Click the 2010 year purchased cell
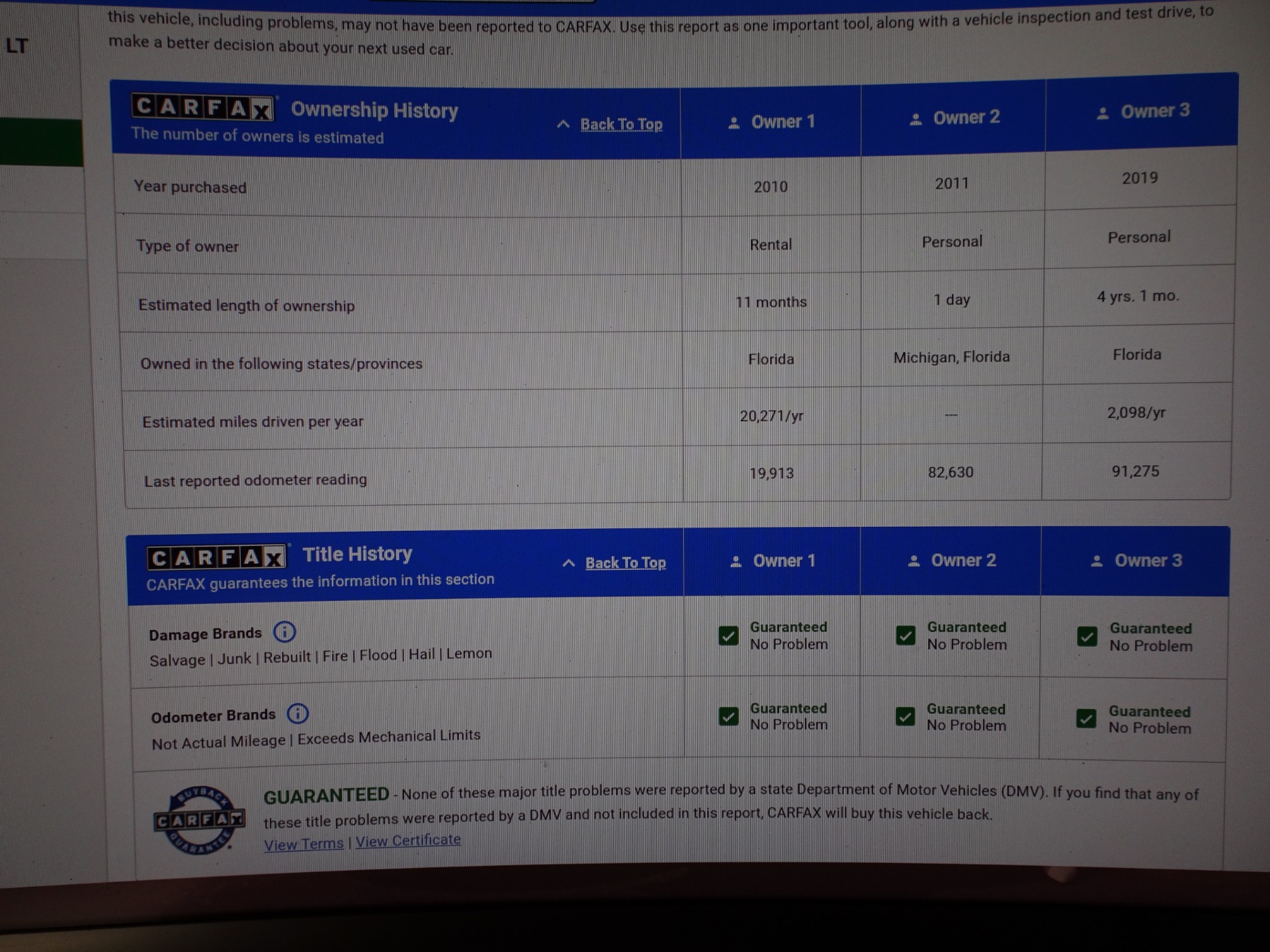This screenshot has height=952, width=1270. coord(771,187)
